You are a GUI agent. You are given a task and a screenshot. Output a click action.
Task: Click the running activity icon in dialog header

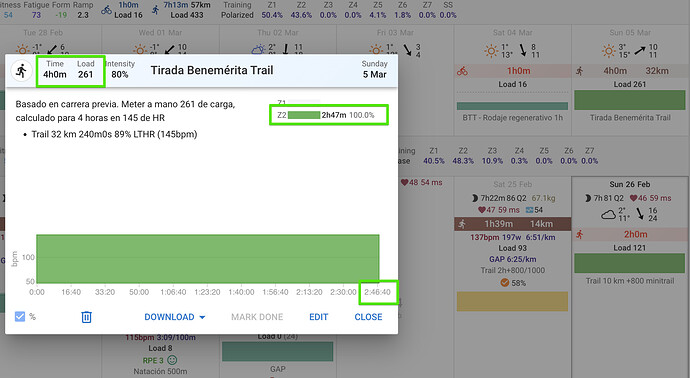21,71
